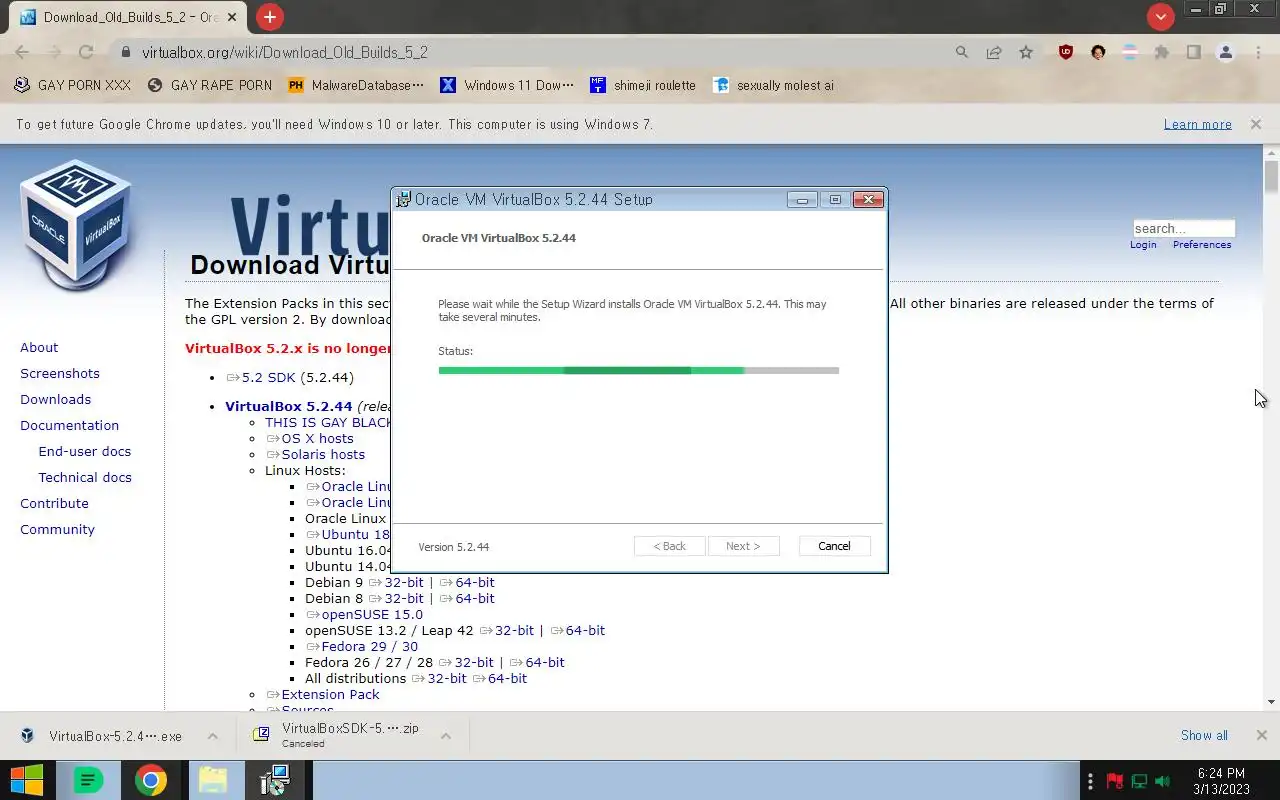This screenshot has height=800, width=1280.
Task: Open End-user docs in the sidebar
Action: coord(85,451)
